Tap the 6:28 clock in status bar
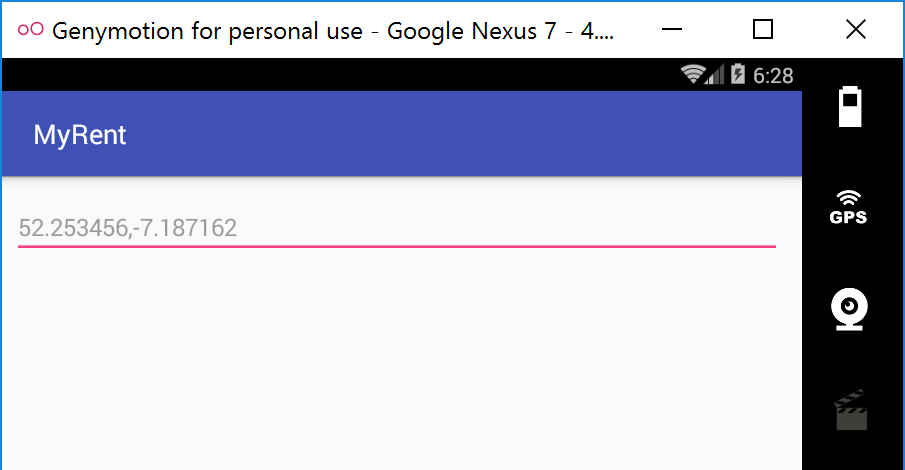This screenshot has width=905, height=470. click(x=773, y=76)
